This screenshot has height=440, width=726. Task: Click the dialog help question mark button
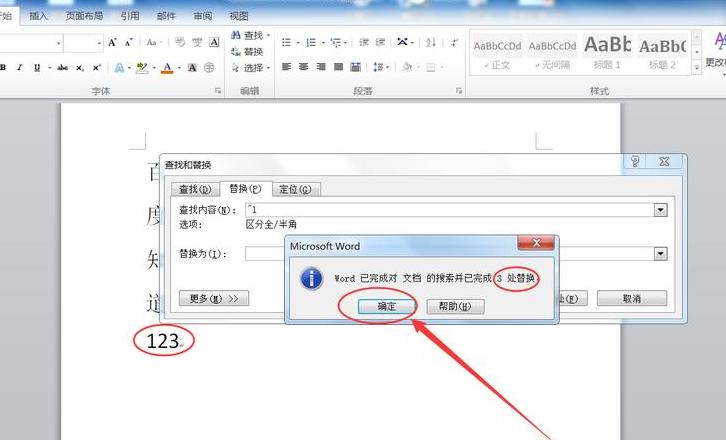click(635, 161)
